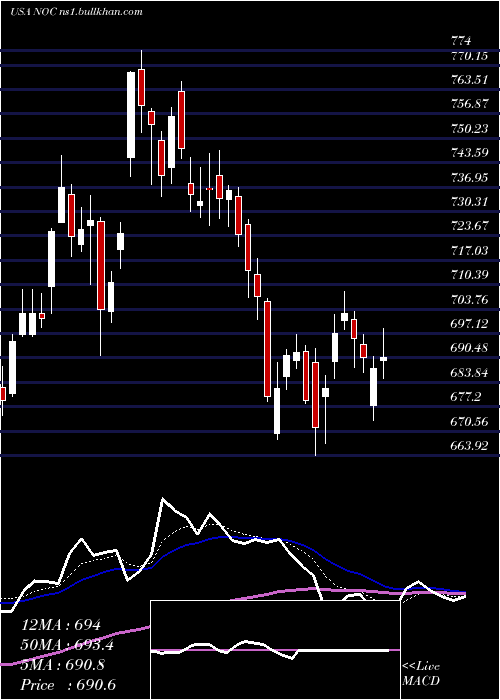The width and height of the screenshot is (500, 700).
Task: Select the 717.03 price level label
Action: coord(469,250)
